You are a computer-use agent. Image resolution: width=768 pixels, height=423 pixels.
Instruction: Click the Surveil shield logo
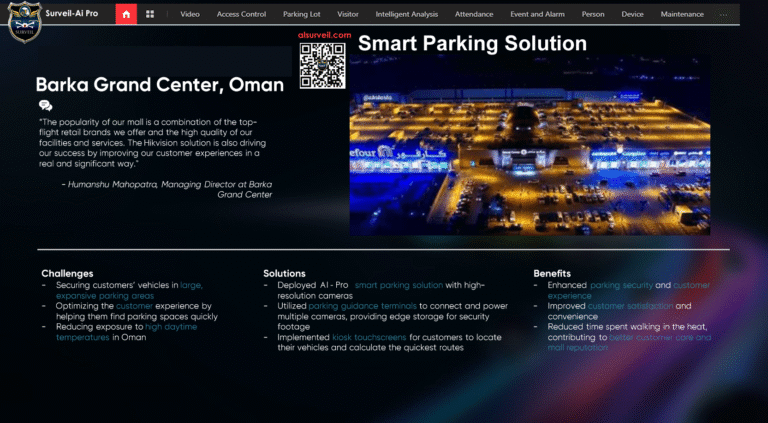[x=24, y=22]
